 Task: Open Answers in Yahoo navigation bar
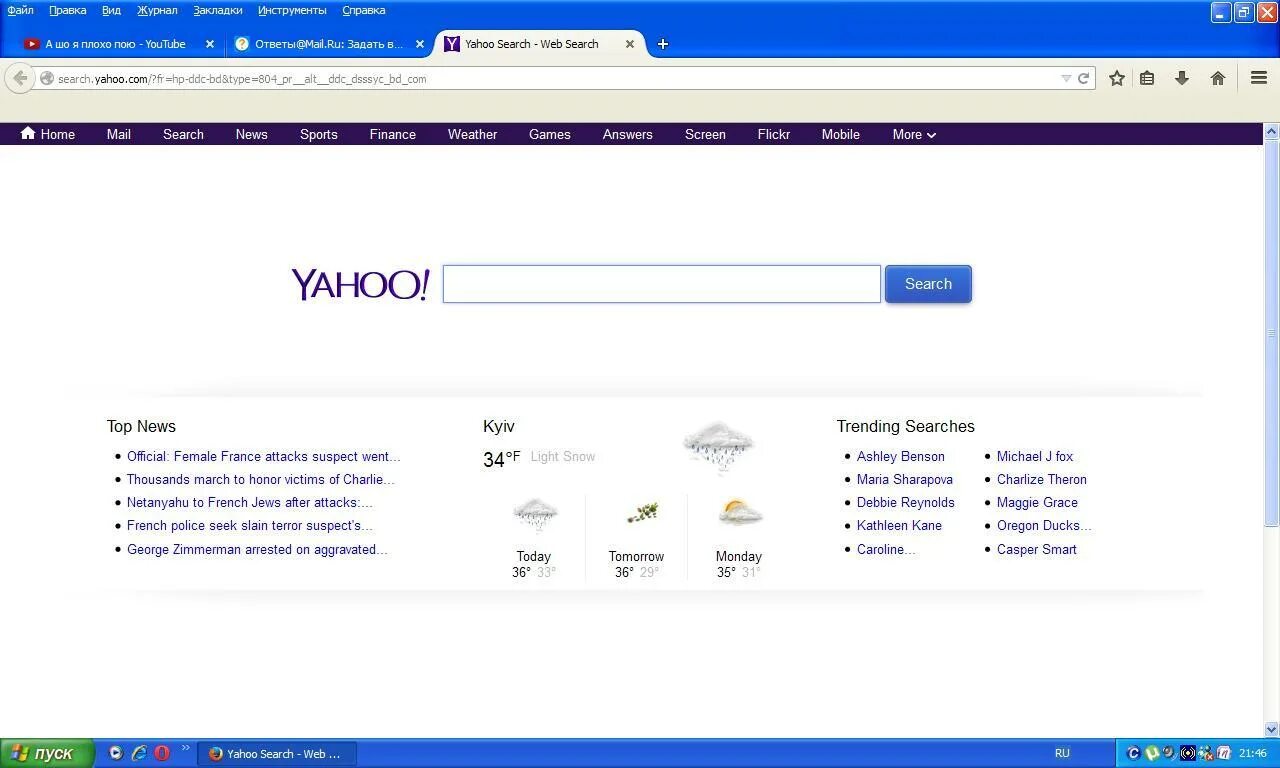tap(628, 134)
